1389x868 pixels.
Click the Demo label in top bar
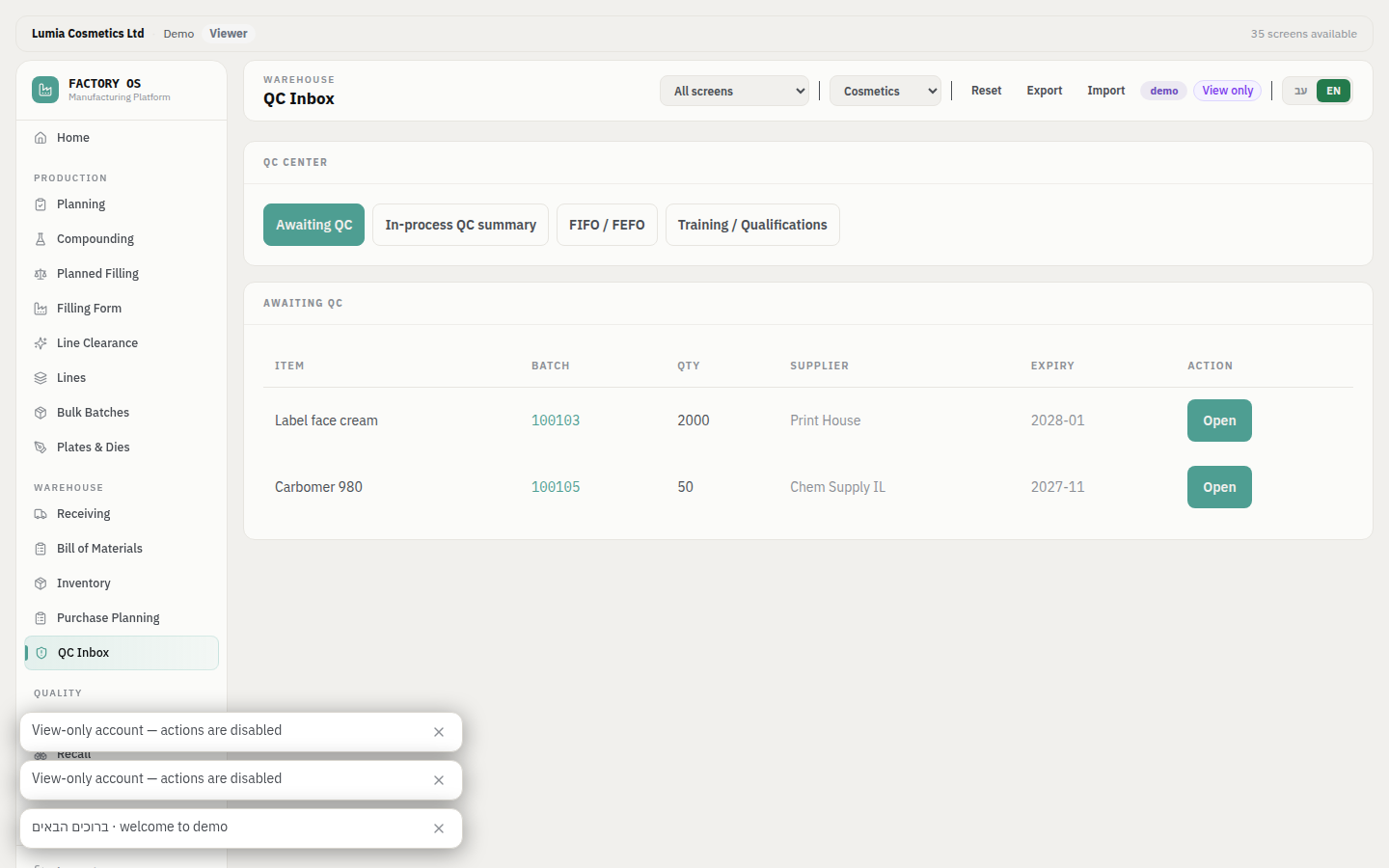click(178, 34)
